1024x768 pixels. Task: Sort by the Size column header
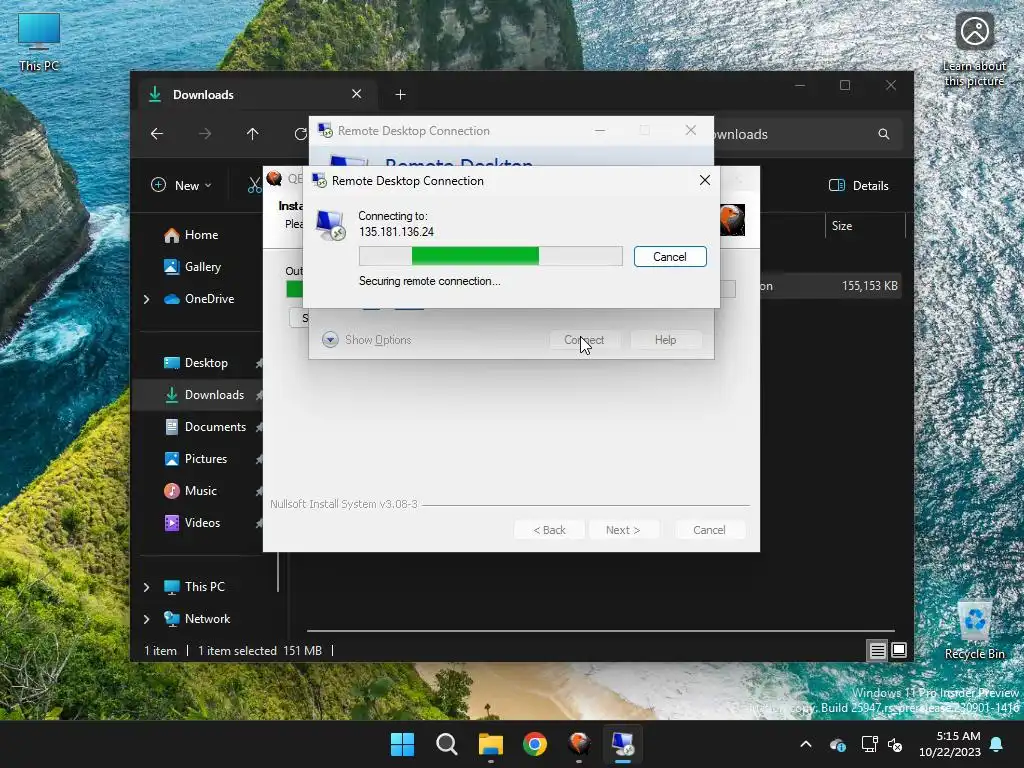(x=842, y=226)
